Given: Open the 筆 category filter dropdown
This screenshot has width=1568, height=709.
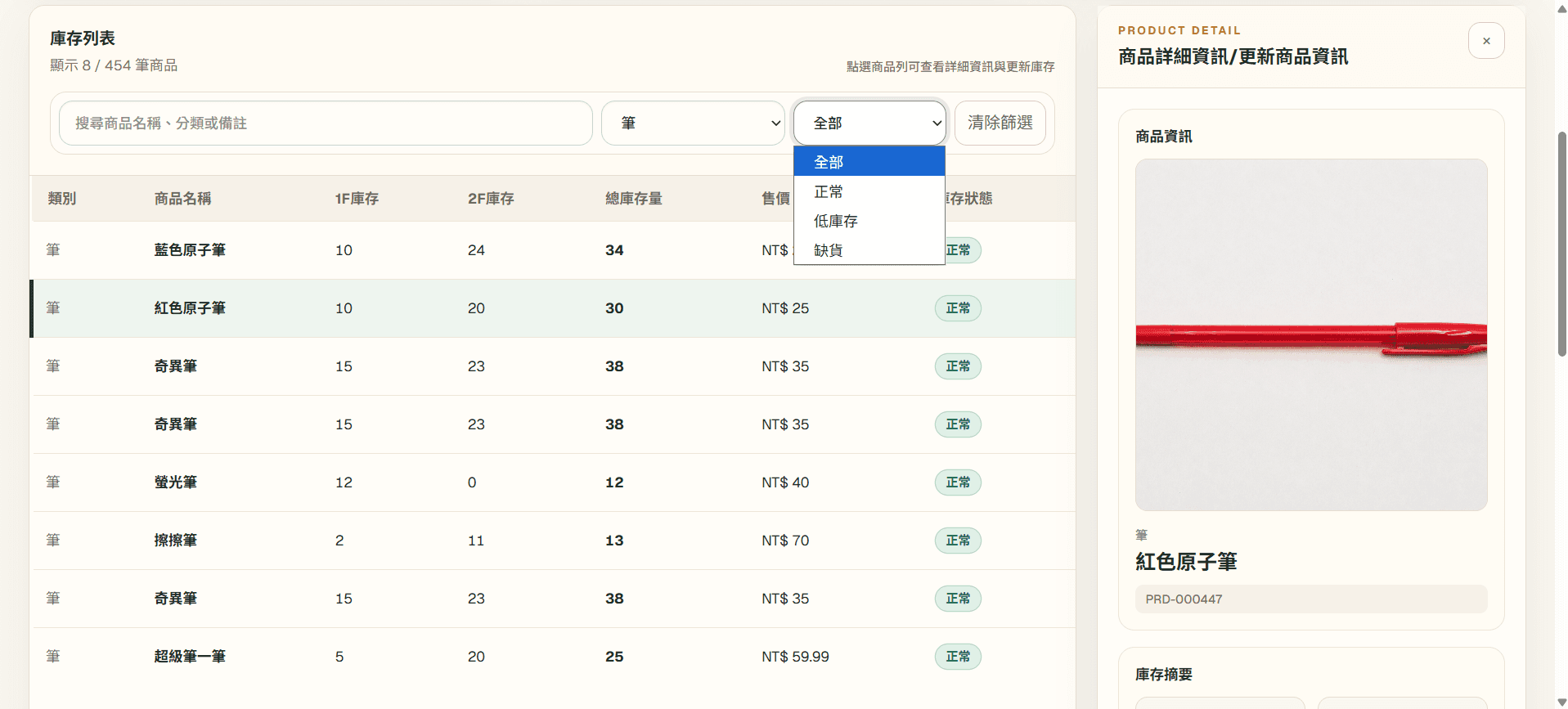Looking at the screenshot, I should pos(693,123).
